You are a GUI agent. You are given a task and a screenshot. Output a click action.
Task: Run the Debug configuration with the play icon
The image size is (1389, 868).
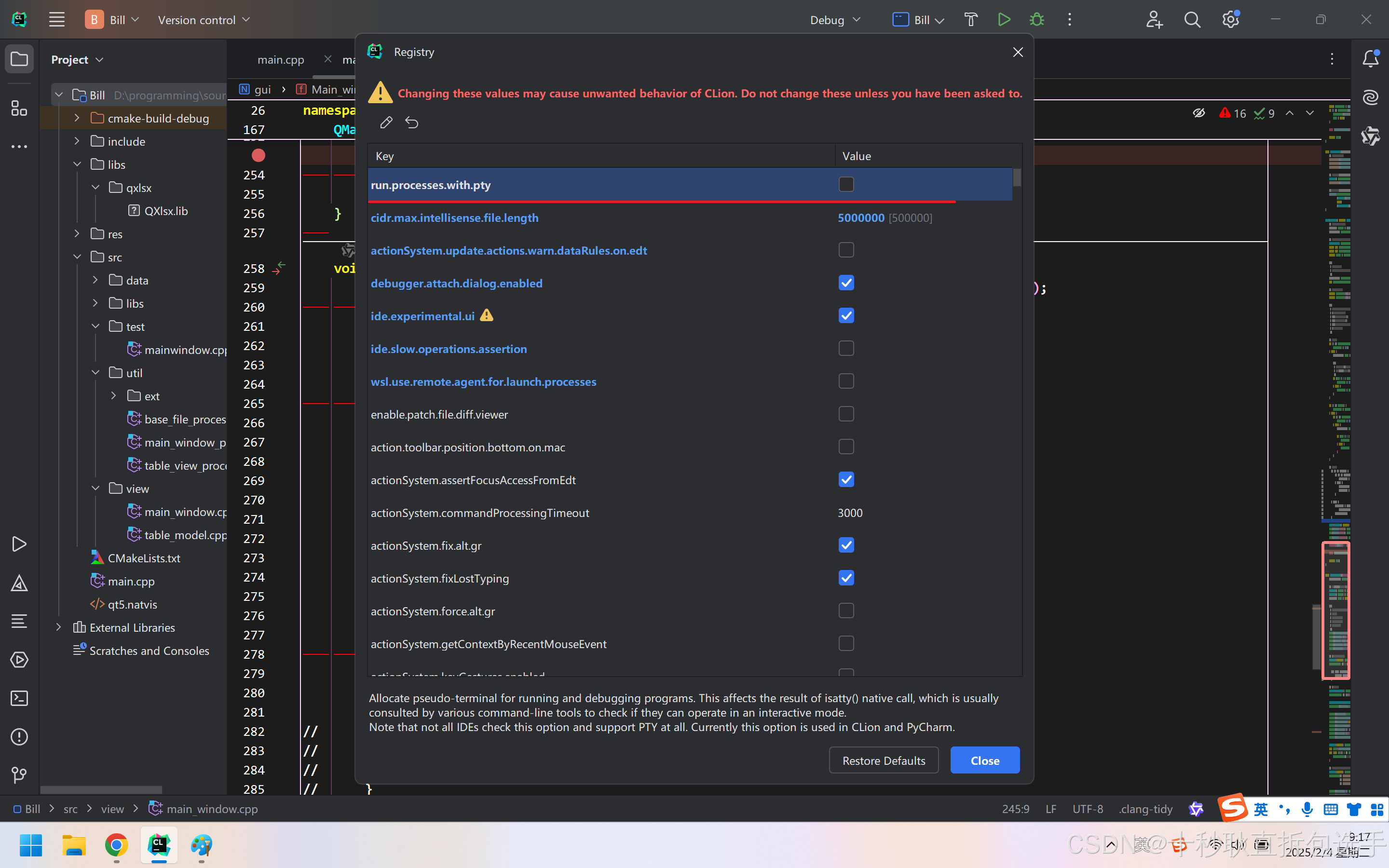coord(1004,19)
